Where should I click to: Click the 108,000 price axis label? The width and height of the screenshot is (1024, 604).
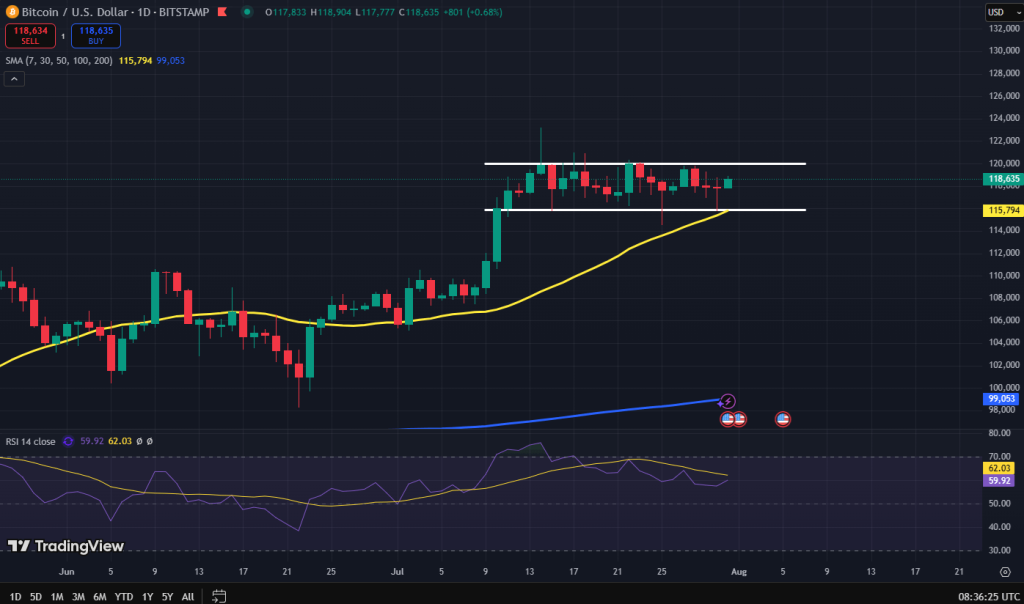click(1004, 298)
